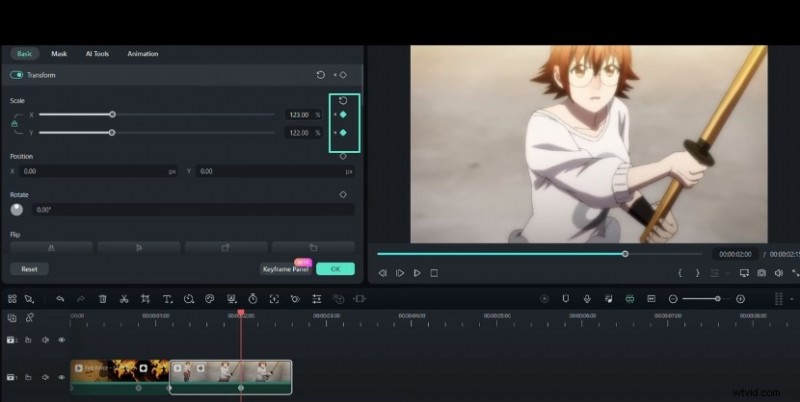Image resolution: width=800 pixels, height=402 pixels.
Task: Open the green screen tool dropdown
Action: click(232, 299)
